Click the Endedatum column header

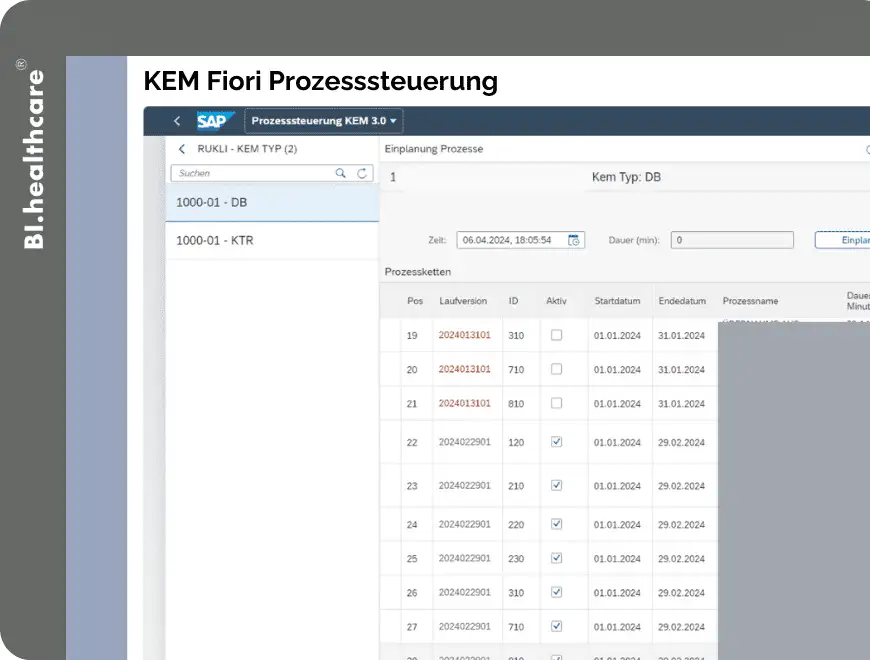pyautogui.click(x=682, y=301)
